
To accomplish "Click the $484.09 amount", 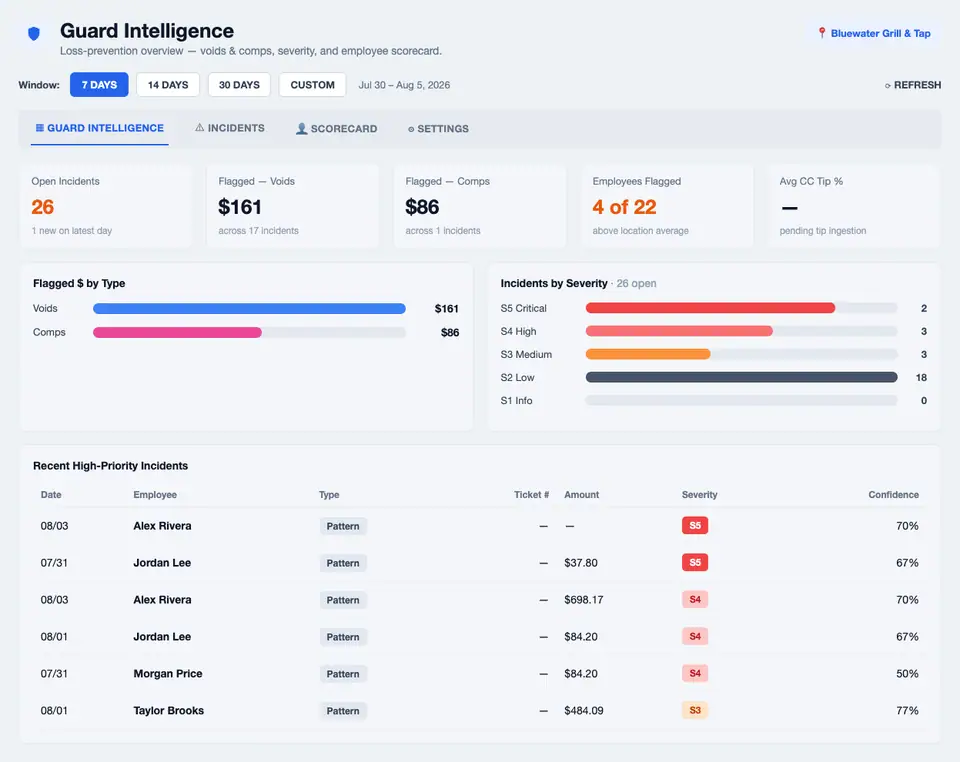I will pos(583,711).
